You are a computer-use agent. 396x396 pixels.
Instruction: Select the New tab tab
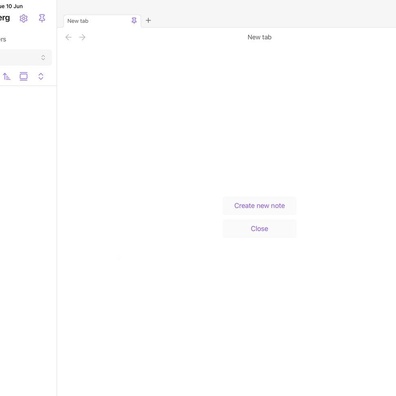(x=102, y=21)
